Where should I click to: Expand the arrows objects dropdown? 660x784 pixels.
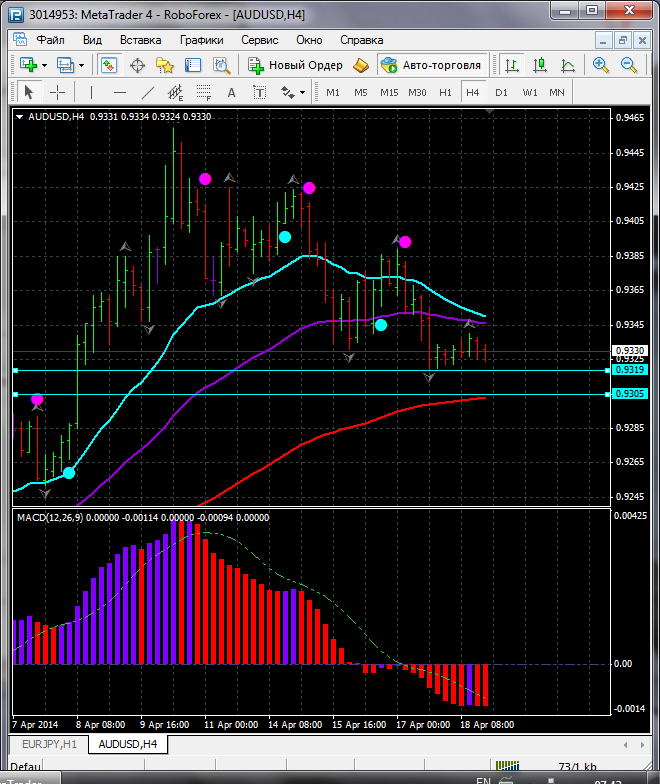[302, 92]
